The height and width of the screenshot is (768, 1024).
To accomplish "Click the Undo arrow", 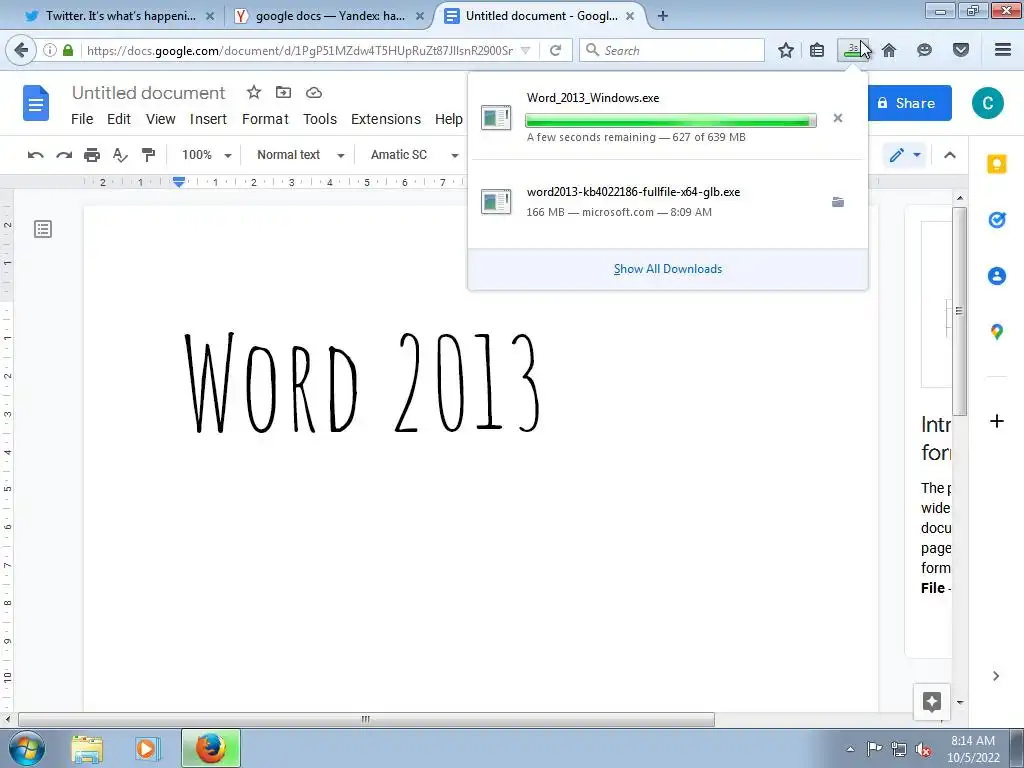I will [x=35, y=155].
